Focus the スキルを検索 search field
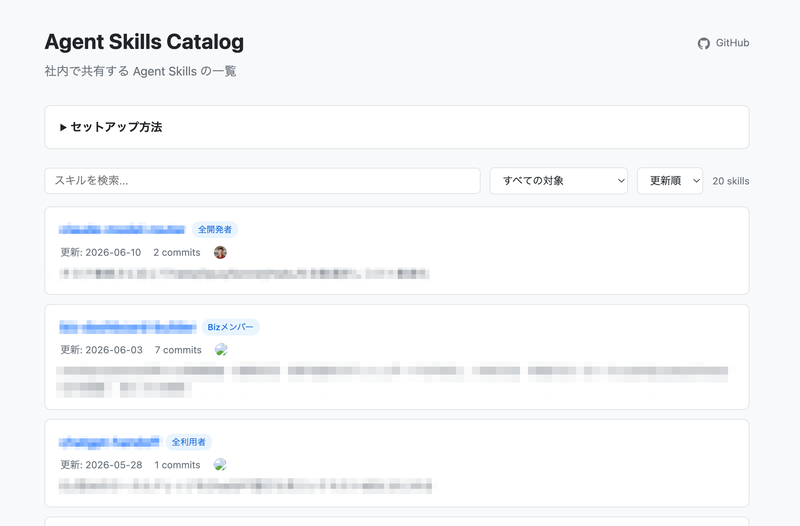800x526 pixels. (262, 181)
